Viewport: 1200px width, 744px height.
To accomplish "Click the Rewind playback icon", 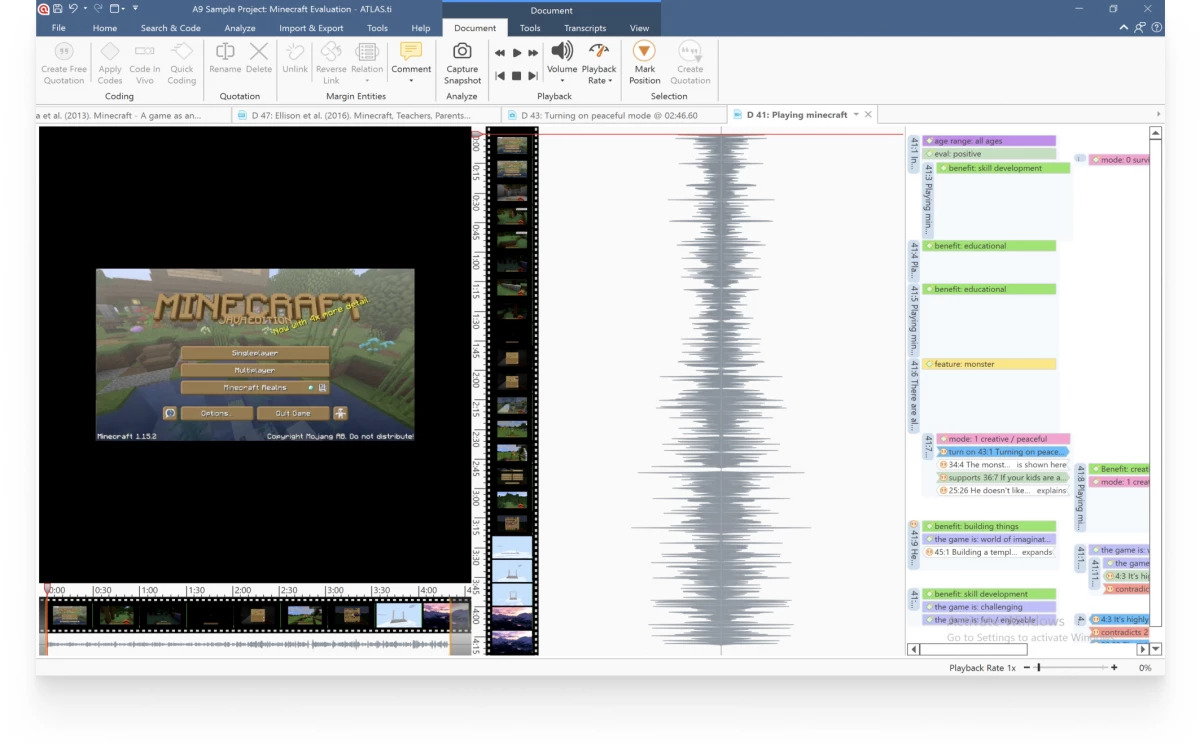I will (500, 53).
